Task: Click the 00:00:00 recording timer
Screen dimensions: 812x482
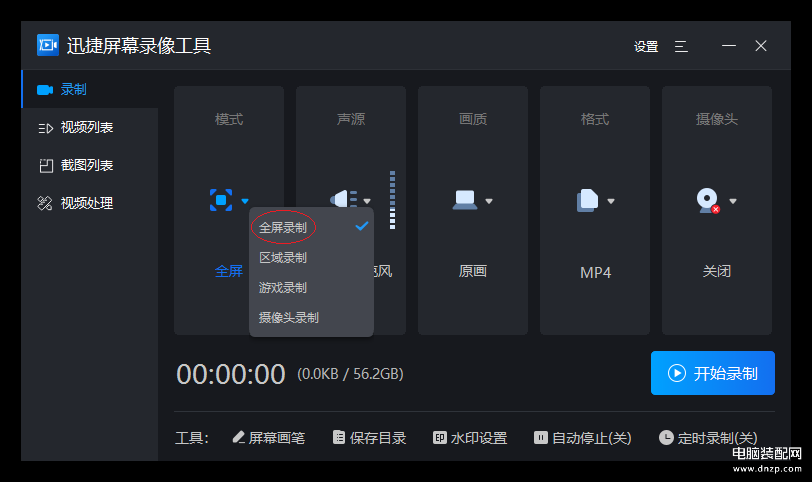Action: tap(230, 374)
